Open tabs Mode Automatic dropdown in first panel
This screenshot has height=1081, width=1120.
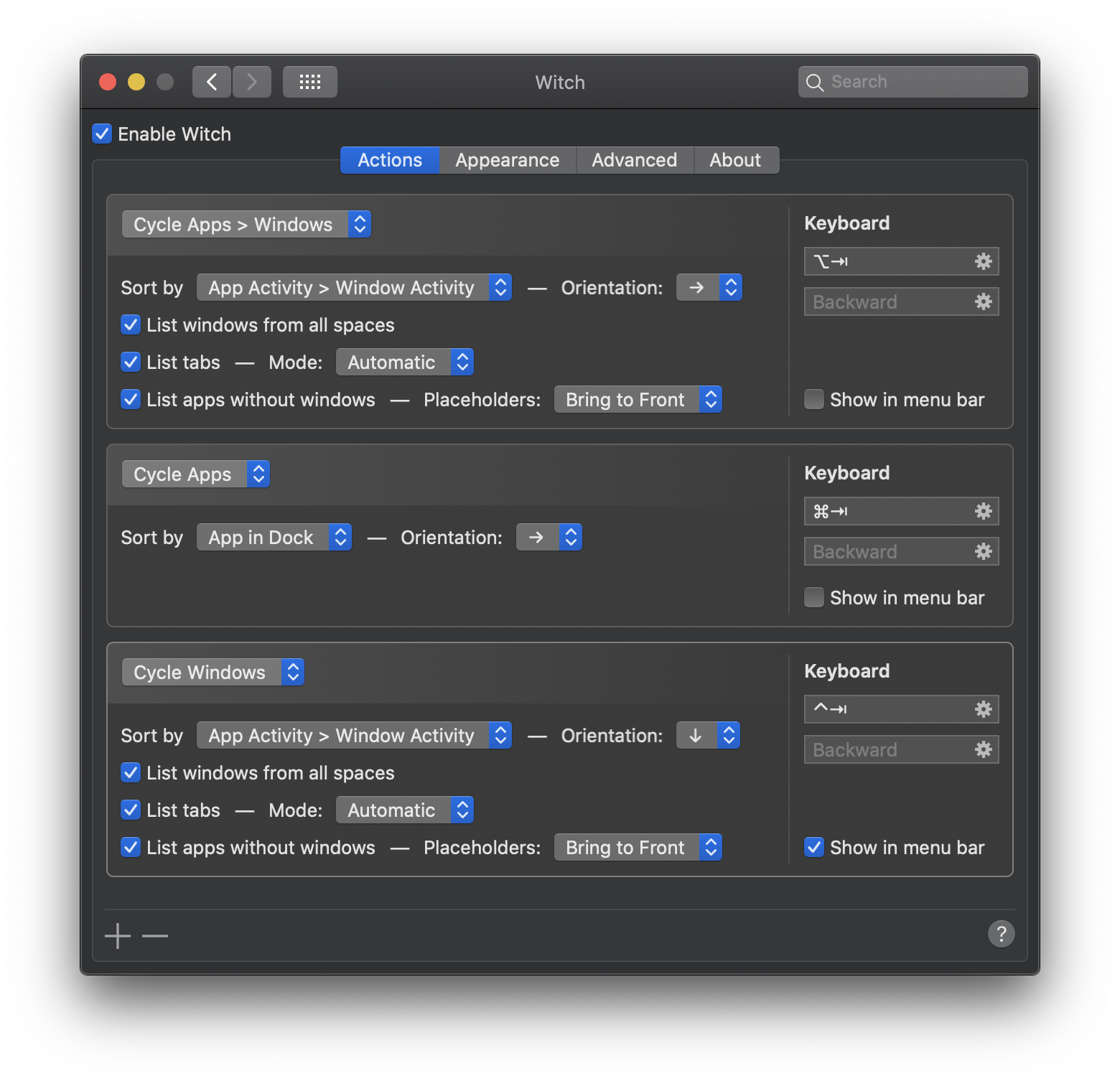[x=405, y=362]
